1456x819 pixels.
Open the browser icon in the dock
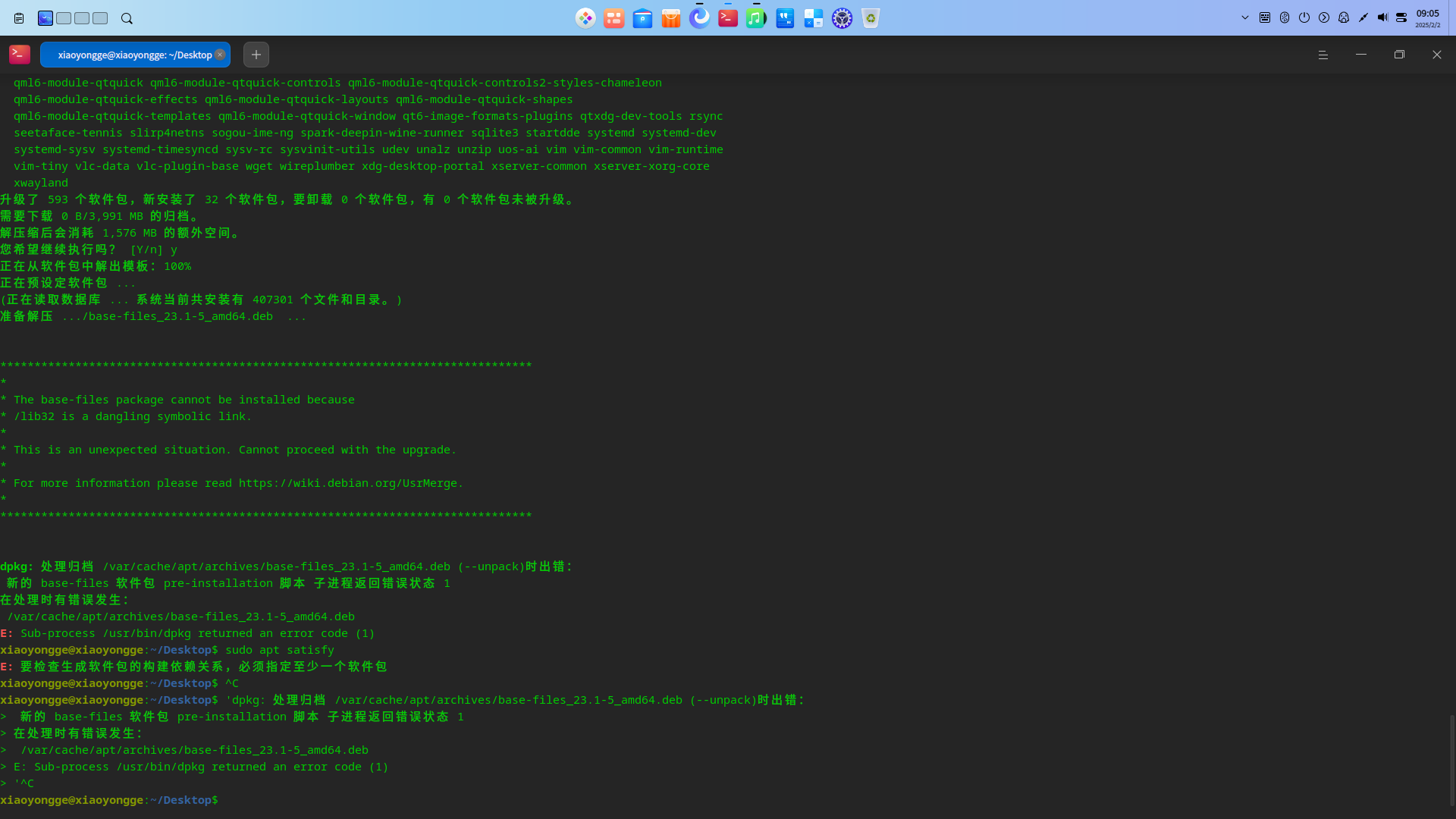tap(699, 18)
